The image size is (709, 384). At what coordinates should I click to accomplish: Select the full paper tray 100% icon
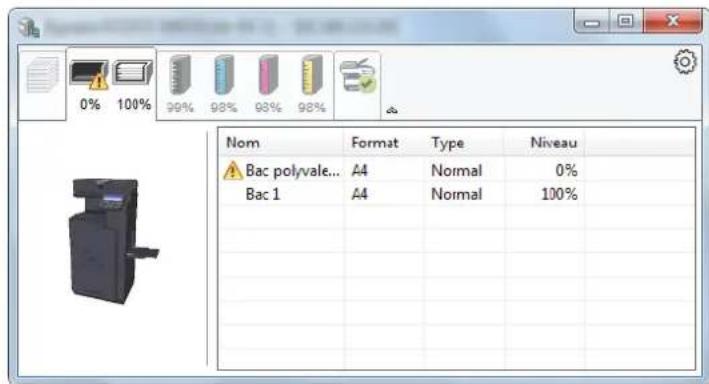pos(132,72)
